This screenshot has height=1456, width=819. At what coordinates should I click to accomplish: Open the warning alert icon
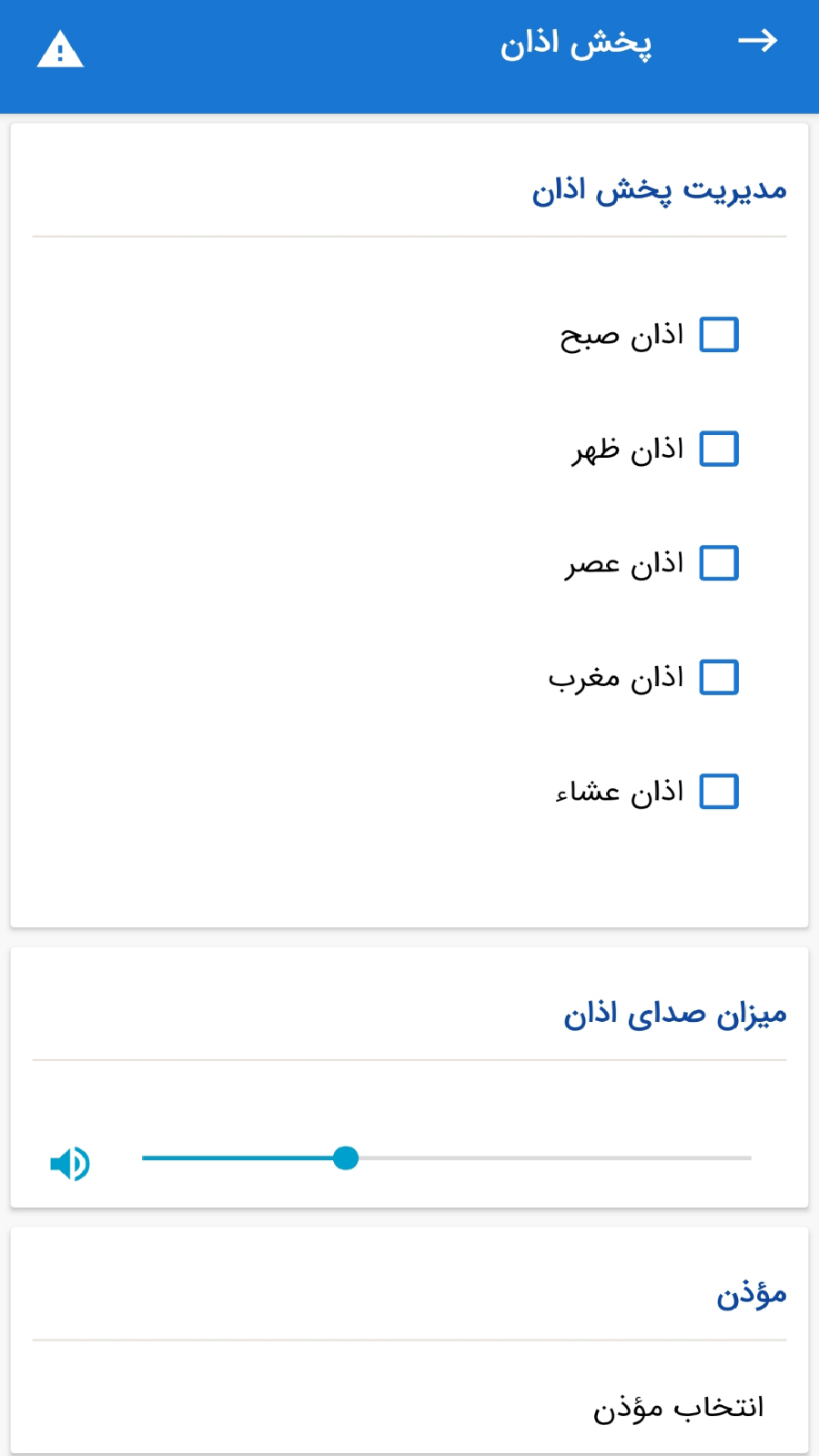[x=60, y=48]
